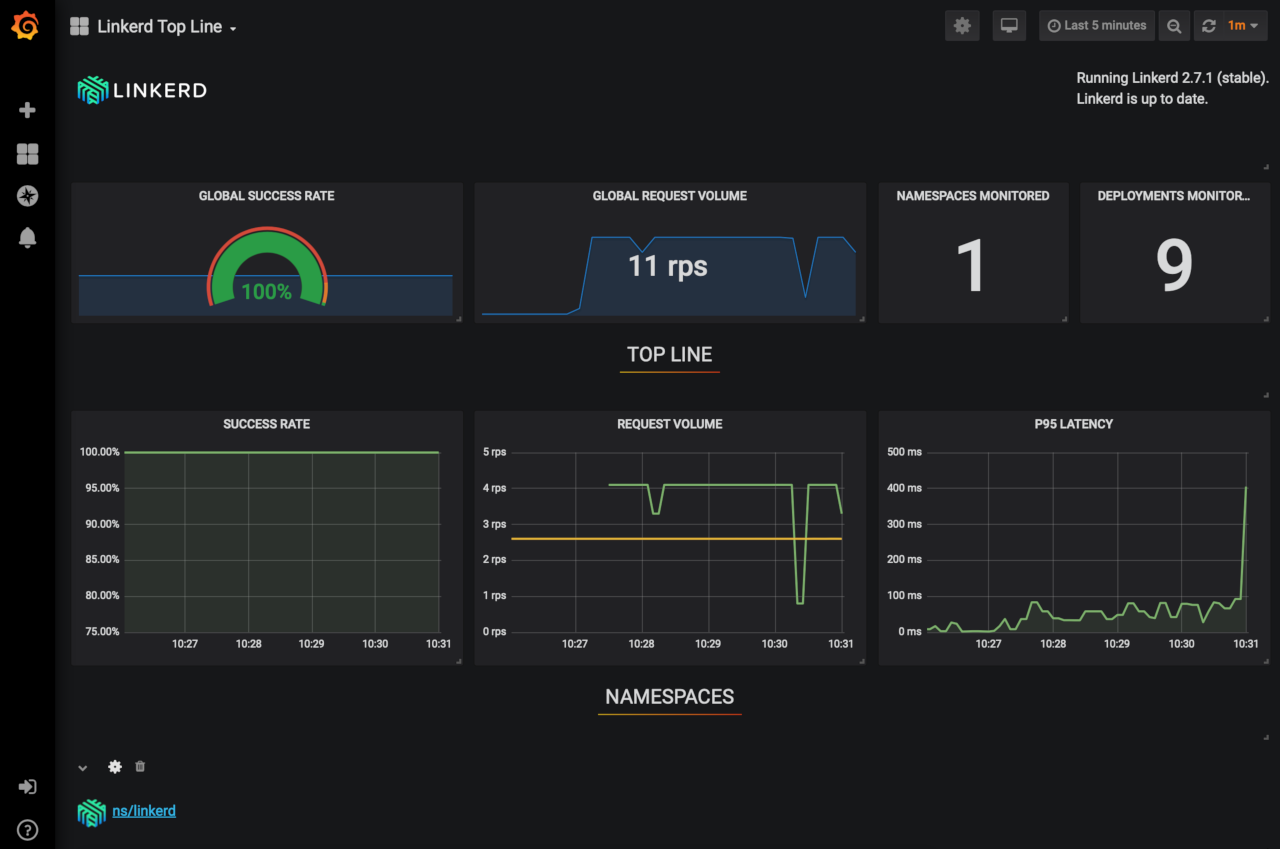This screenshot has height=849, width=1280.
Task: Open dashboard settings with the gear icon
Action: point(961,25)
